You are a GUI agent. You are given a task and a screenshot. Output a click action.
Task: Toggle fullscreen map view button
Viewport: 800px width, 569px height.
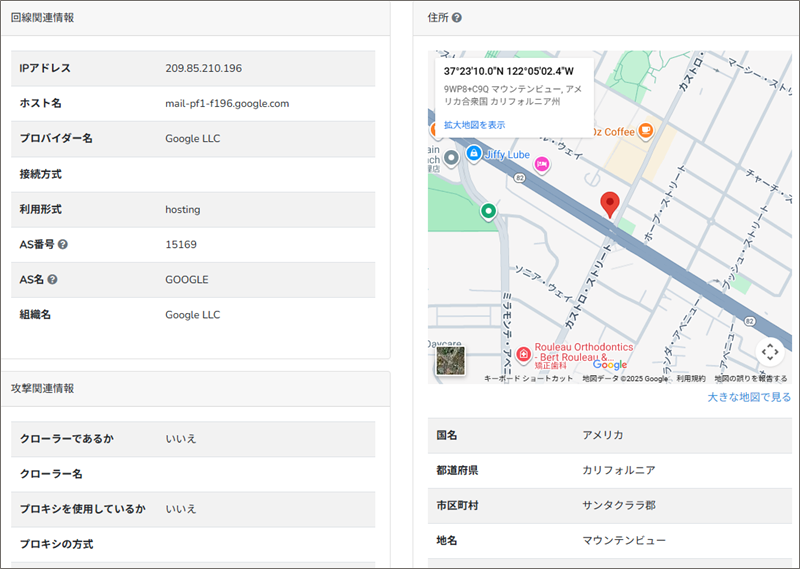coord(769,351)
